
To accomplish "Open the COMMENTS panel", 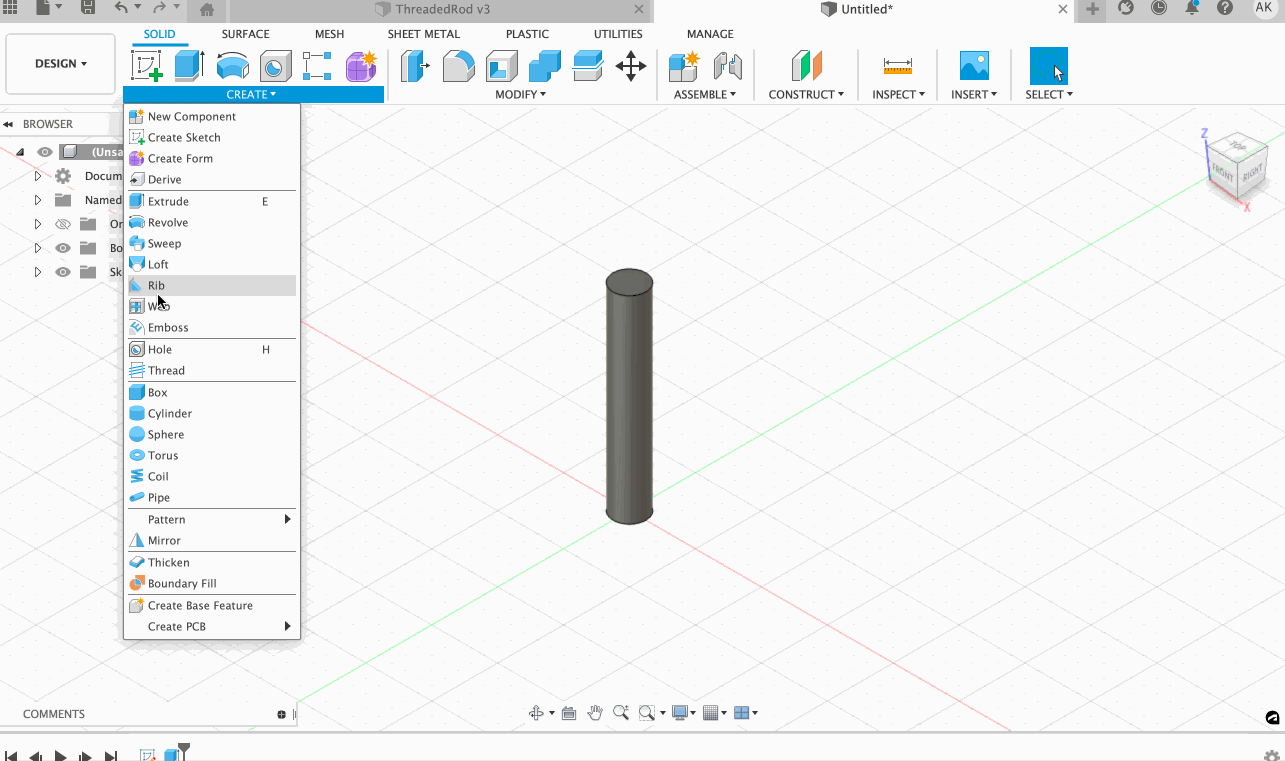I will pos(54,713).
